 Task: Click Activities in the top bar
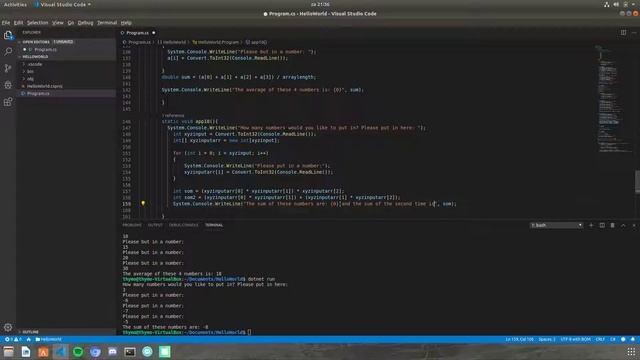[15, 4]
